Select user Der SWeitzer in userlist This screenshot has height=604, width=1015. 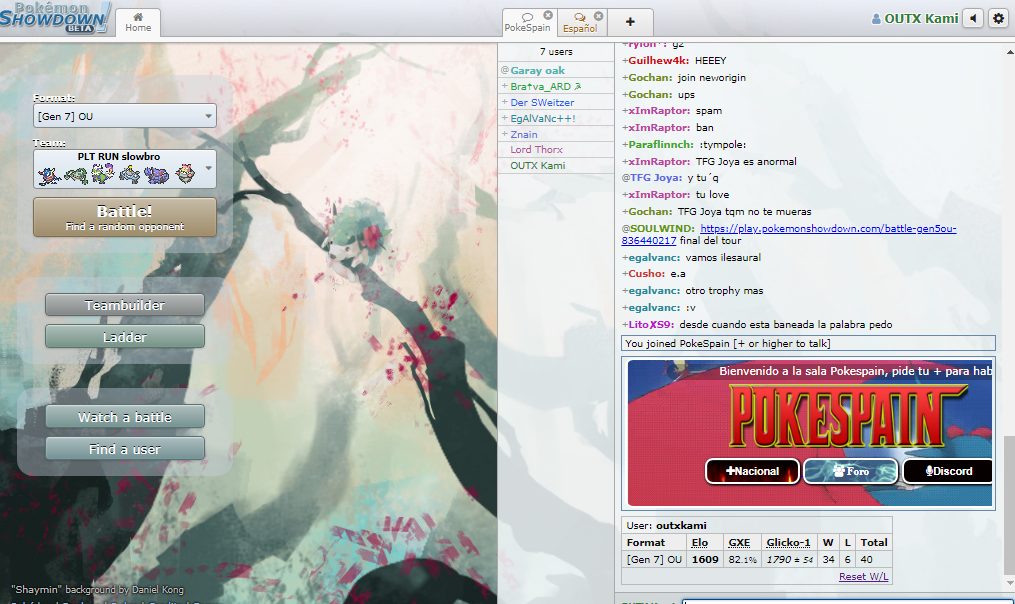tap(556, 102)
